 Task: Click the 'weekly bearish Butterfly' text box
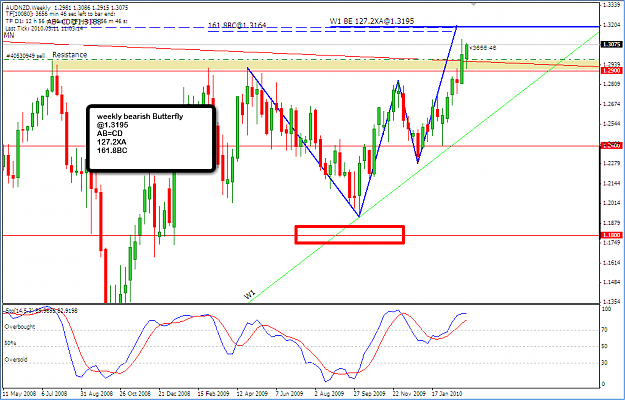pyautogui.click(x=151, y=138)
